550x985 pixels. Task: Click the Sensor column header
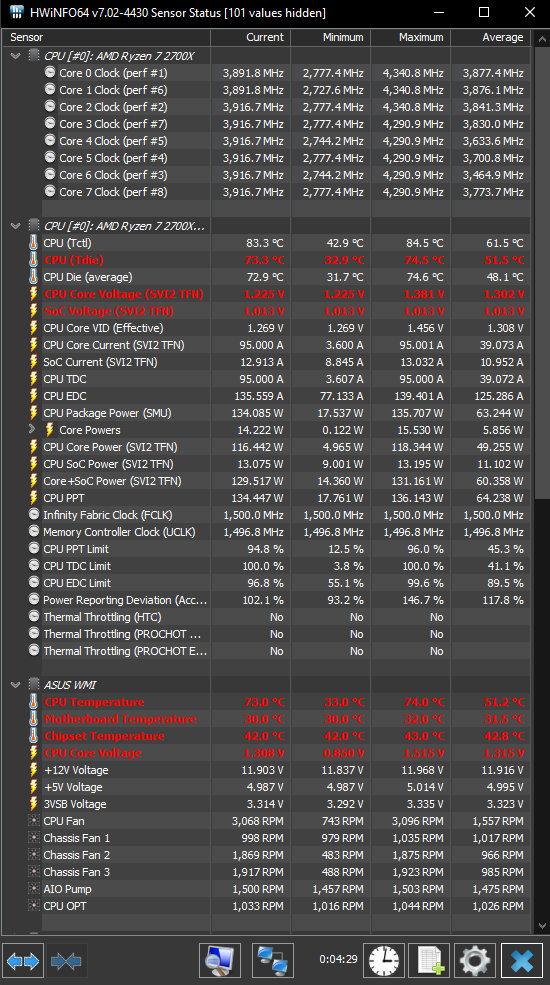point(105,37)
